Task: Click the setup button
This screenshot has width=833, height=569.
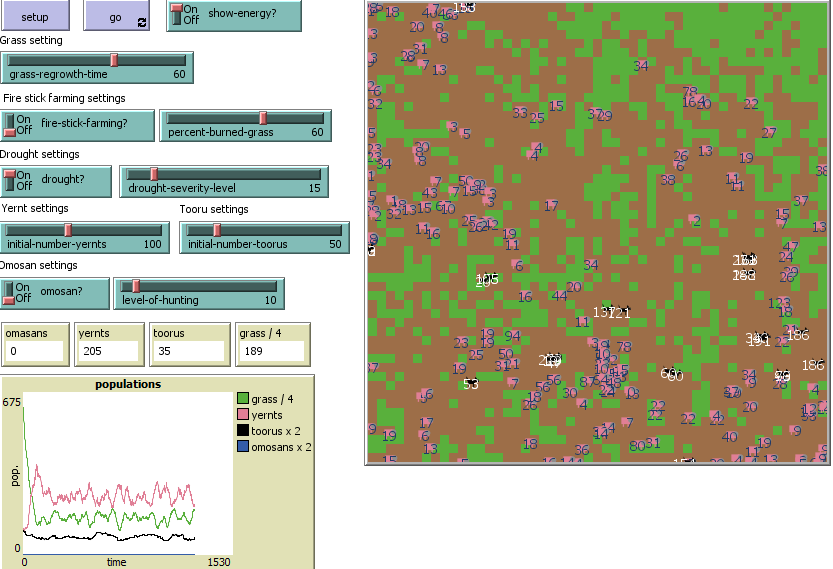Action: pyautogui.click(x=35, y=15)
